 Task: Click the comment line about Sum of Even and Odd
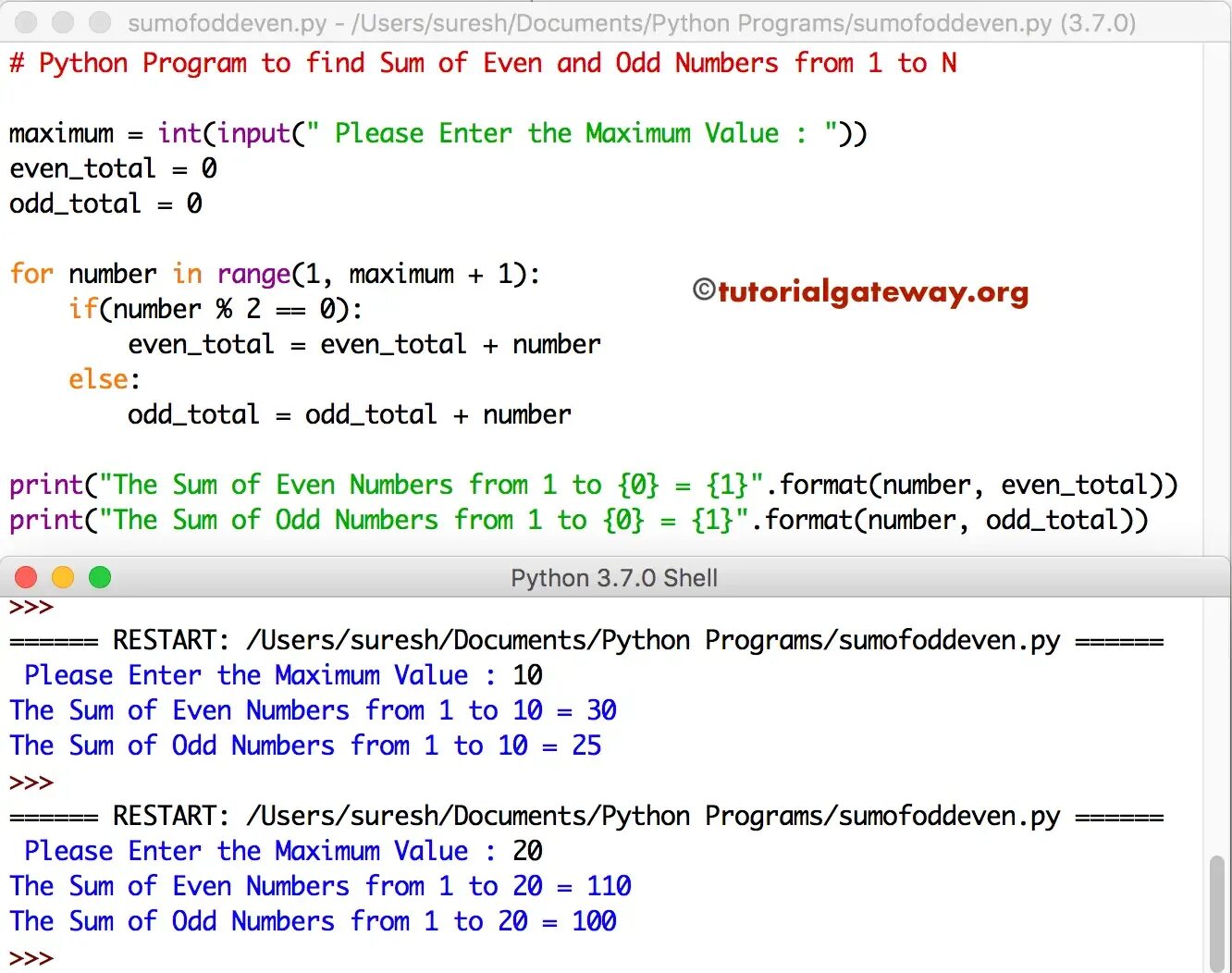click(483, 63)
